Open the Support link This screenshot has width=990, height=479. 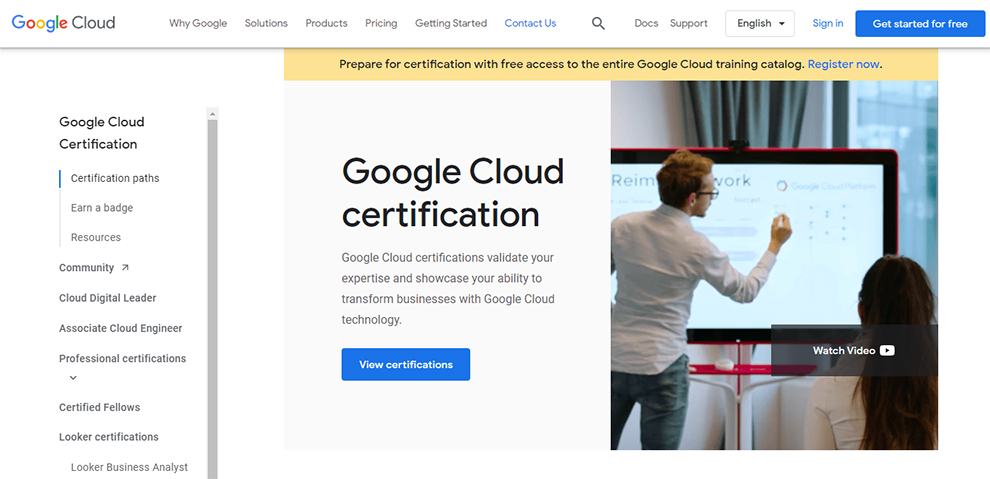pyautogui.click(x=689, y=23)
